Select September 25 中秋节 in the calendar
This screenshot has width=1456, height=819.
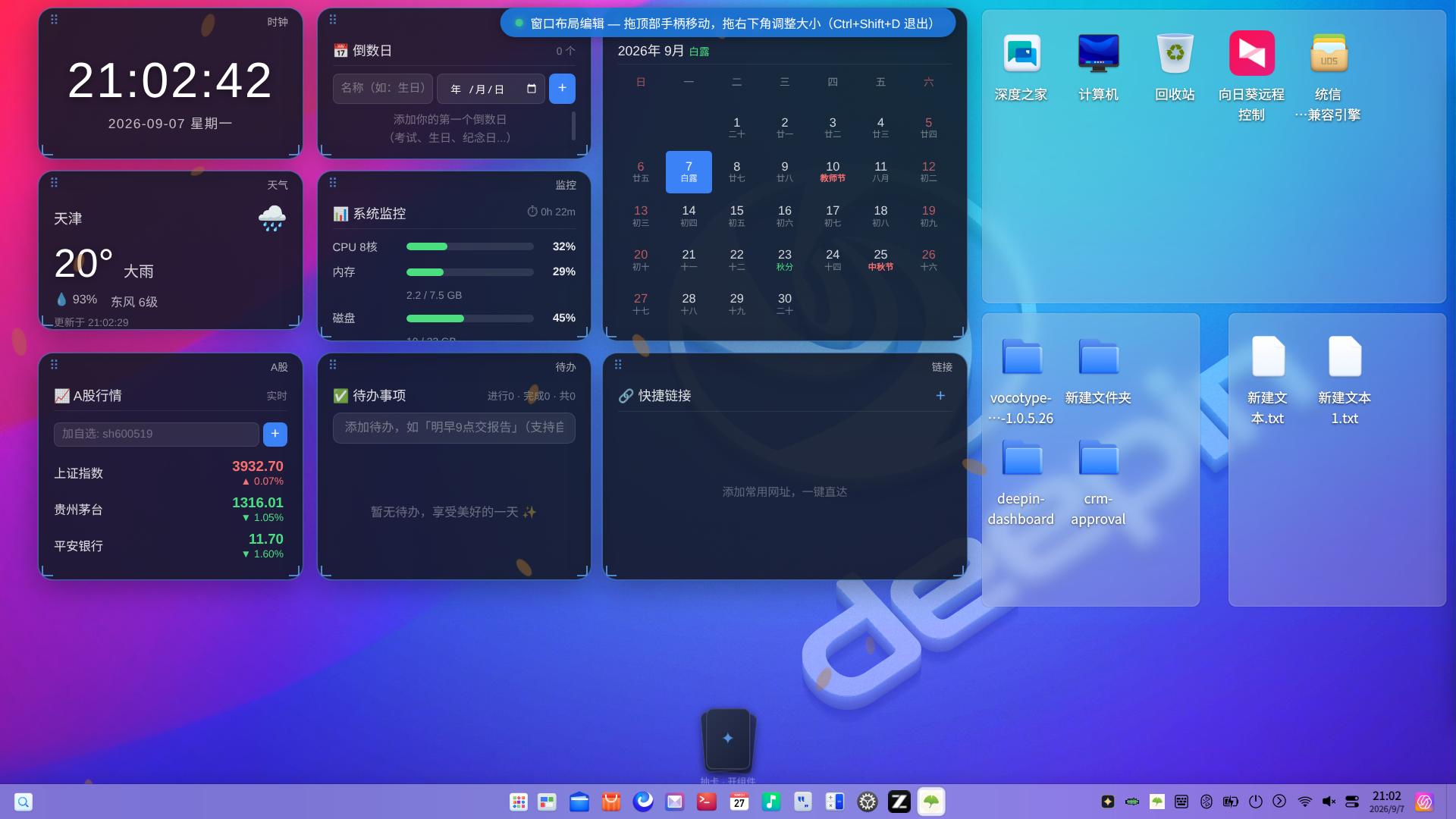(880, 259)
